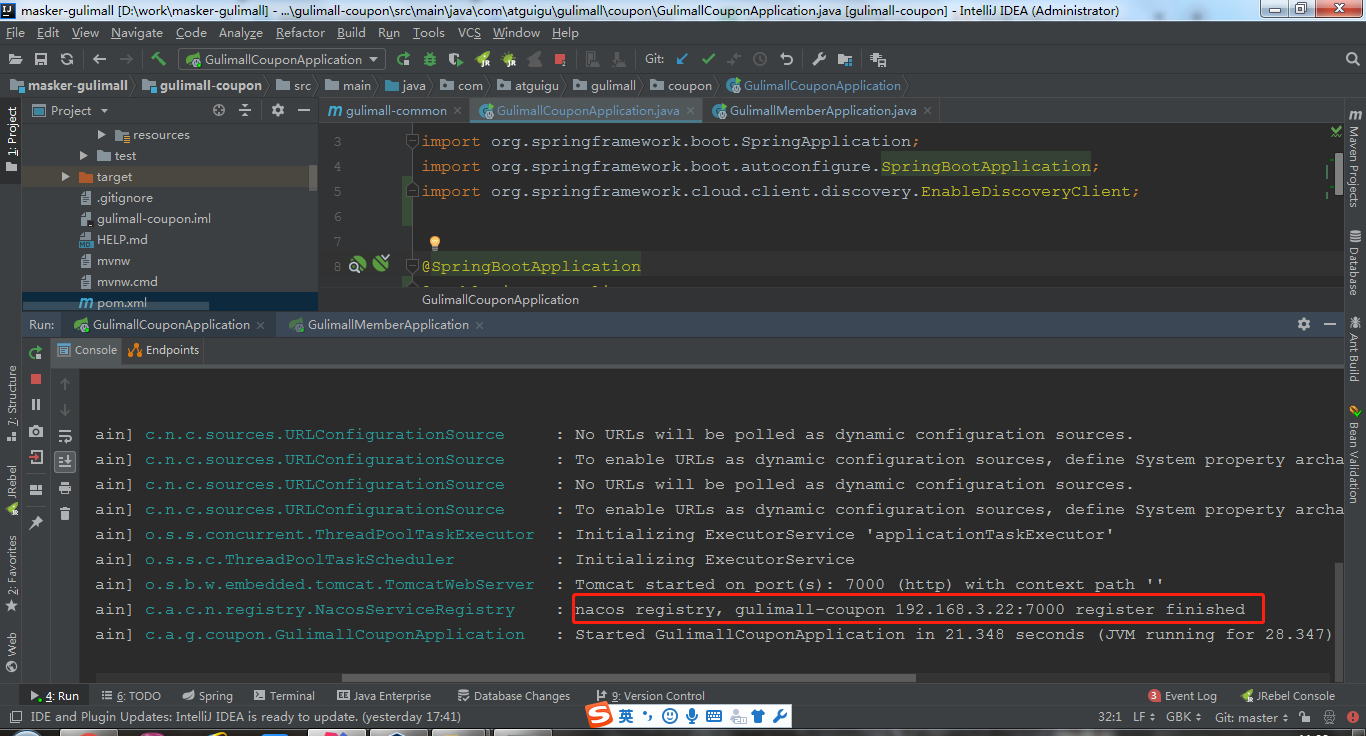The width and height of the screenshot is (1366, 736).
Task: Click the Git Update Project blue arrow
Action: [x=682, y=59]
